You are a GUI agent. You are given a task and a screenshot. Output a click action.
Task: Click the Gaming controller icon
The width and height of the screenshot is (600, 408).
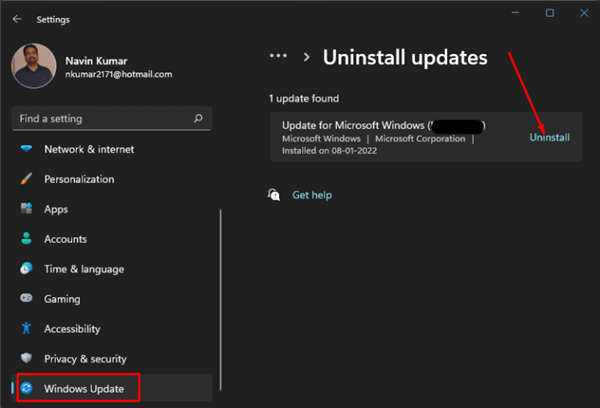[26, 298]
